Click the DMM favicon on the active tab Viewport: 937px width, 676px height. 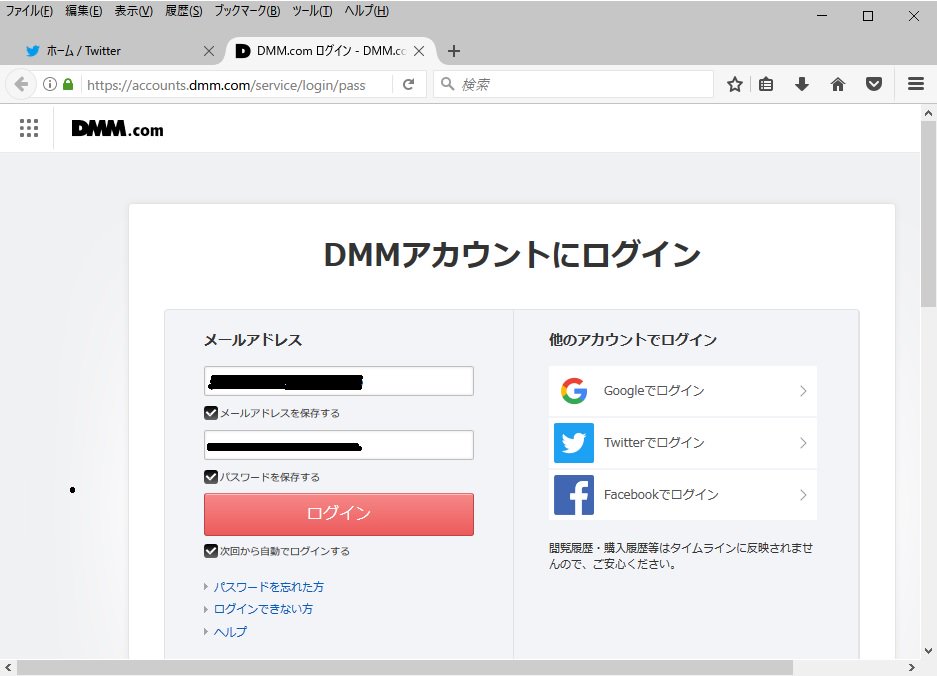pos(243,51)
